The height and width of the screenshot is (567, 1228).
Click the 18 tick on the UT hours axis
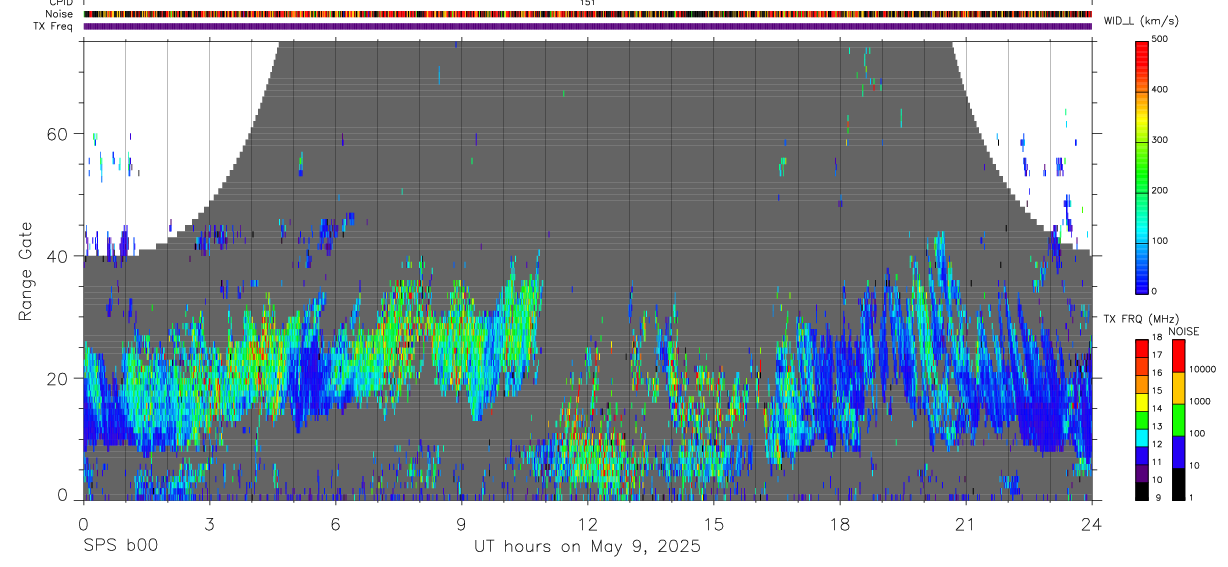coord(839,523)
